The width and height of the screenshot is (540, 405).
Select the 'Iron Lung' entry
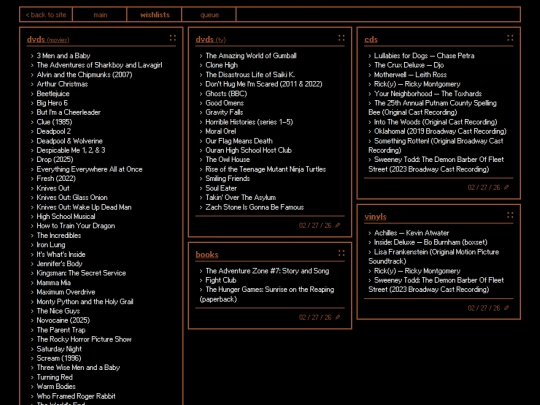tap(51, 245)
